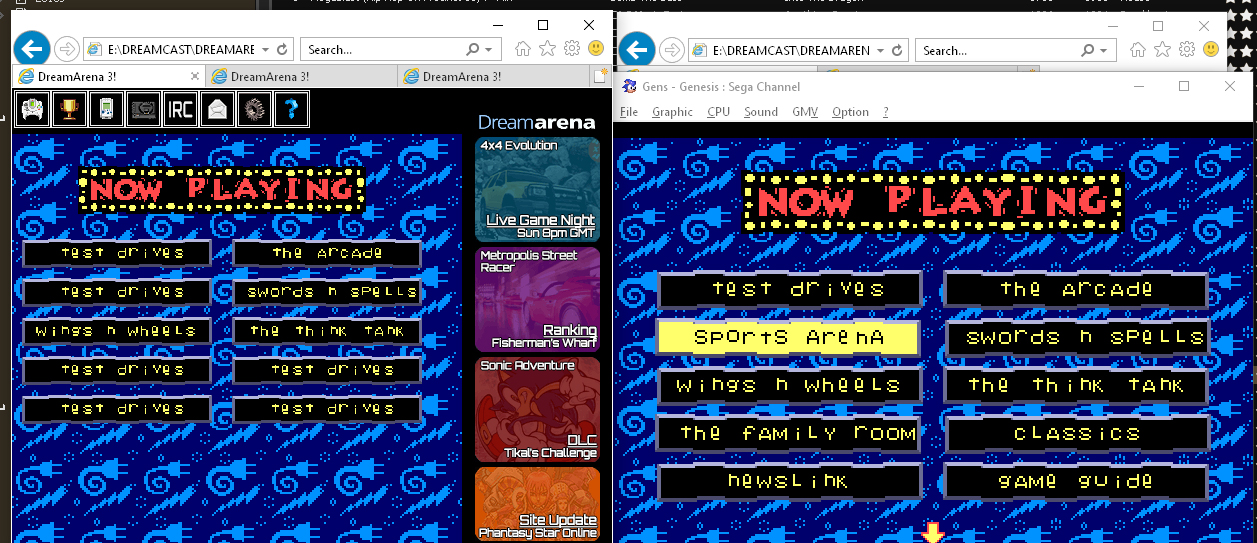The image size is (1257, 543).
Task: Send feedback smiley in the left browser window
Action: [x=596, y=48]
